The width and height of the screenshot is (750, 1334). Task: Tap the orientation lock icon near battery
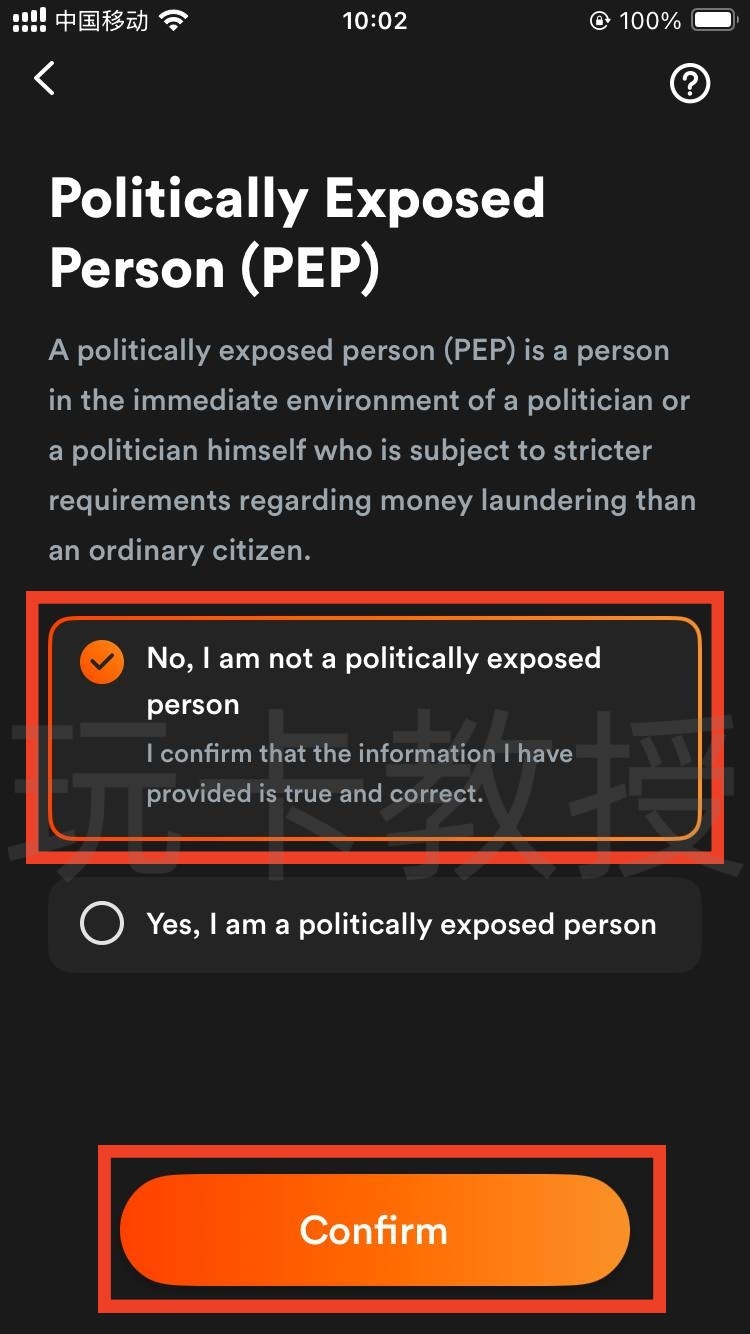pos(599,20)
